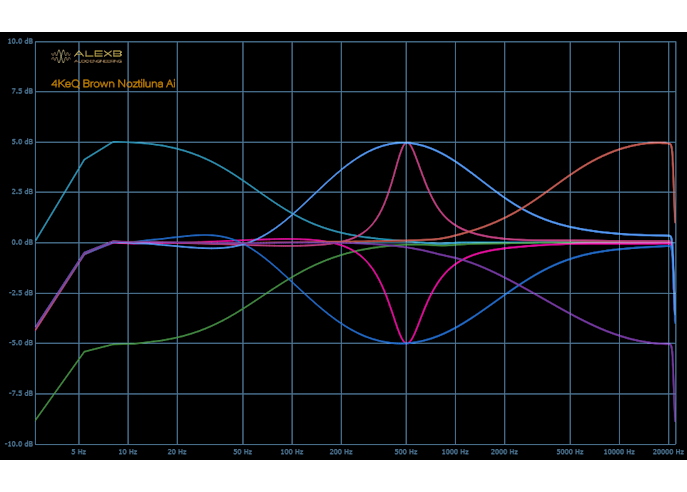
Task: Click the 1000 Hz frequency label
Action: coord(455,453)
